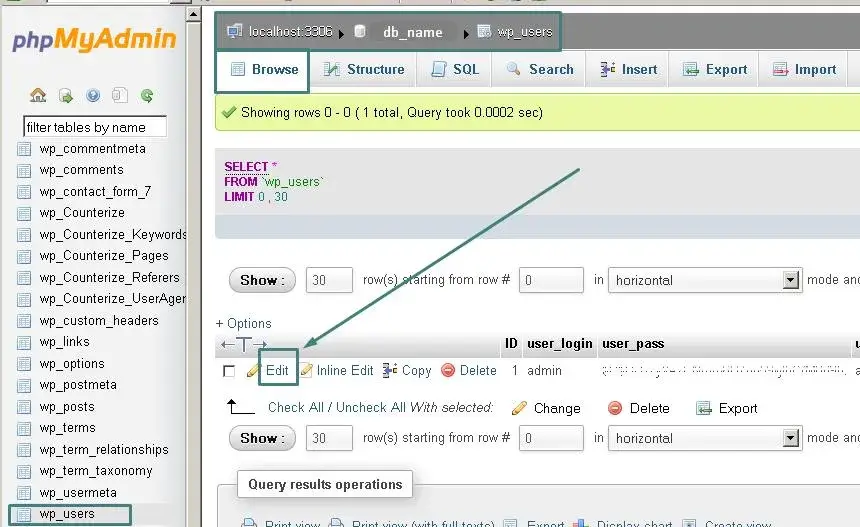Click the Inline Edit pencil icon

(x=307, y=371)
